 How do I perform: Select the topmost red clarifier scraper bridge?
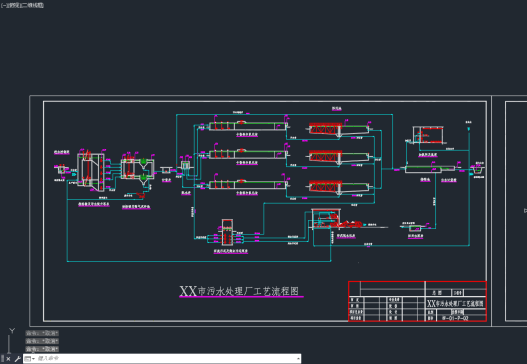(x=325, y=128)
